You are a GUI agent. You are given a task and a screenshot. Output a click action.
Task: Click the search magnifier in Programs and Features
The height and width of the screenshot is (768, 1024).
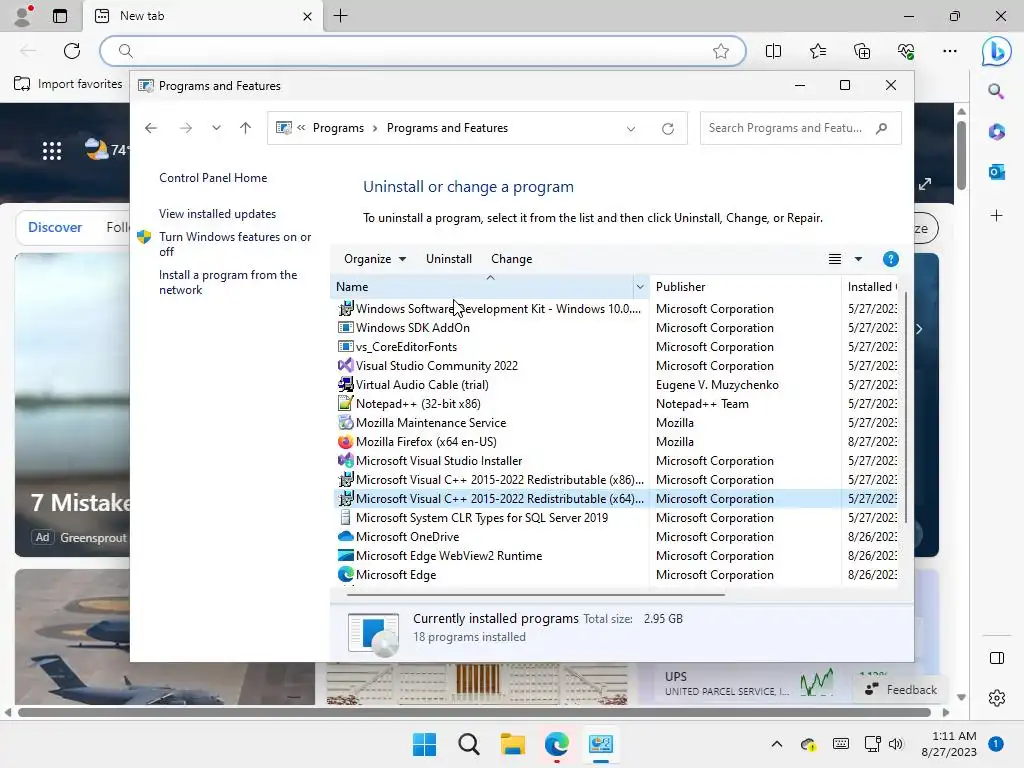[x=882, y=128]
